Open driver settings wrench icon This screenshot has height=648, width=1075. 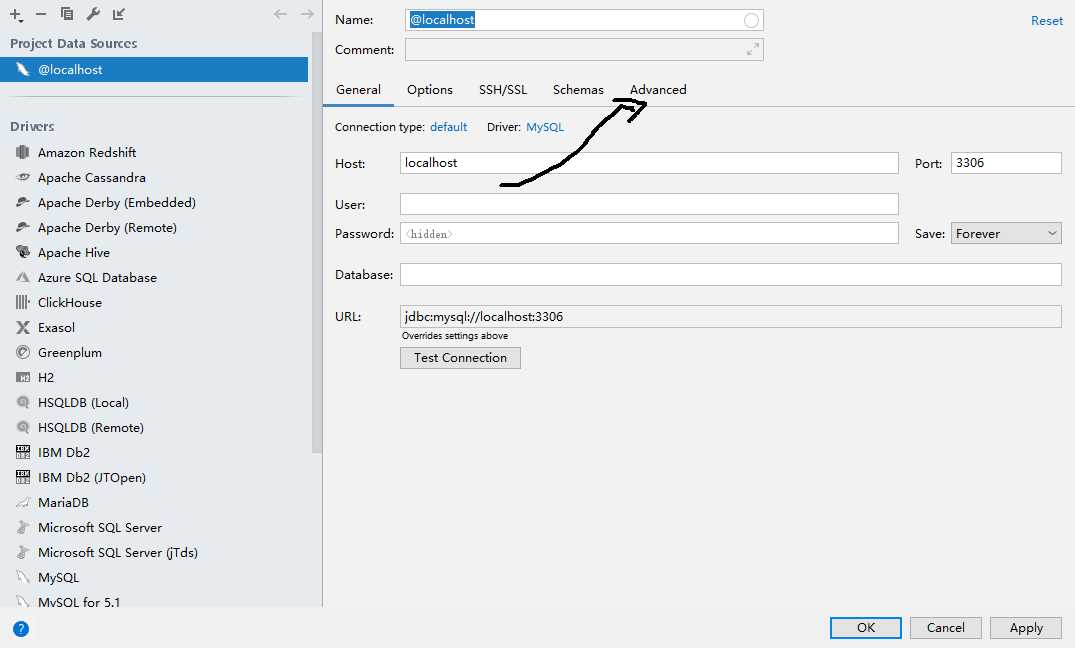[93, 14]
